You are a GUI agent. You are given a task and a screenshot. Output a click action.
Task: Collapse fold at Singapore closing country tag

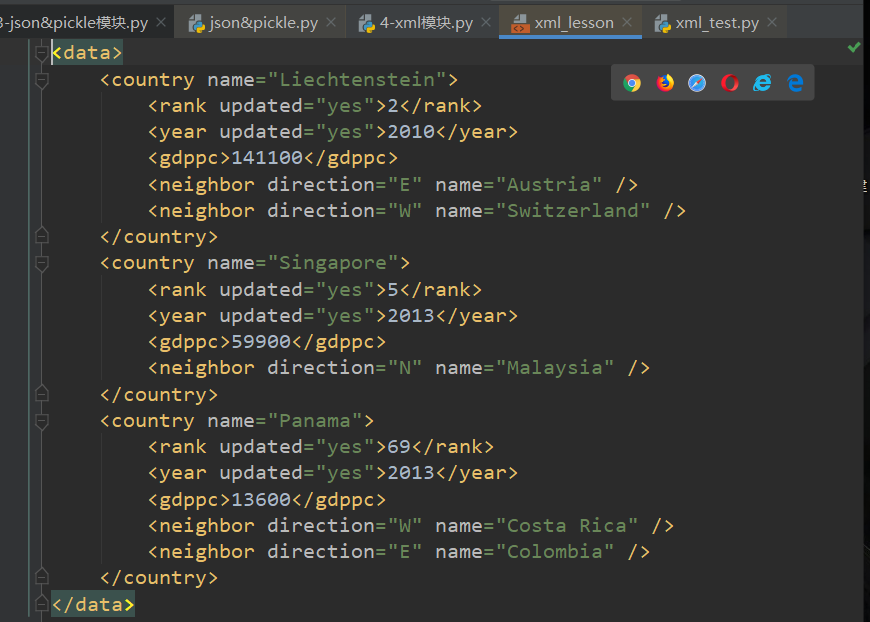tap(42, 394)
